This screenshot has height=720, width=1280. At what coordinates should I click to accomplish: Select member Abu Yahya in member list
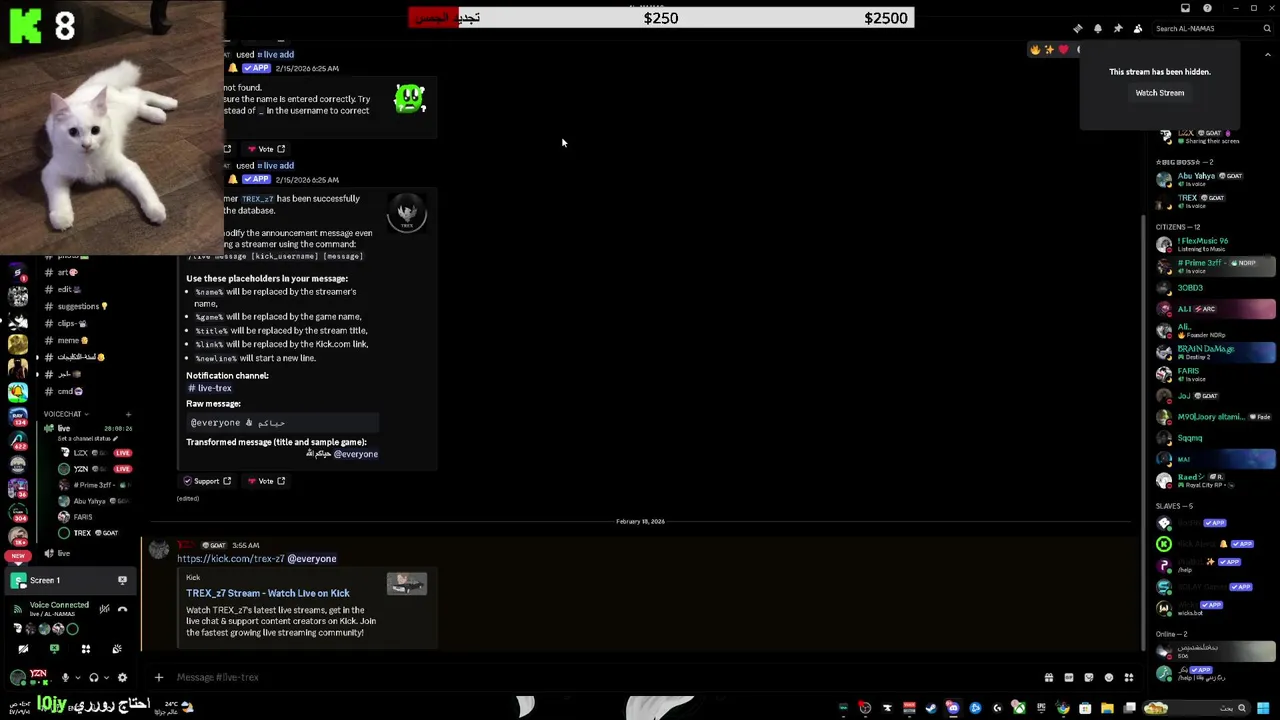pos(1215,179)
